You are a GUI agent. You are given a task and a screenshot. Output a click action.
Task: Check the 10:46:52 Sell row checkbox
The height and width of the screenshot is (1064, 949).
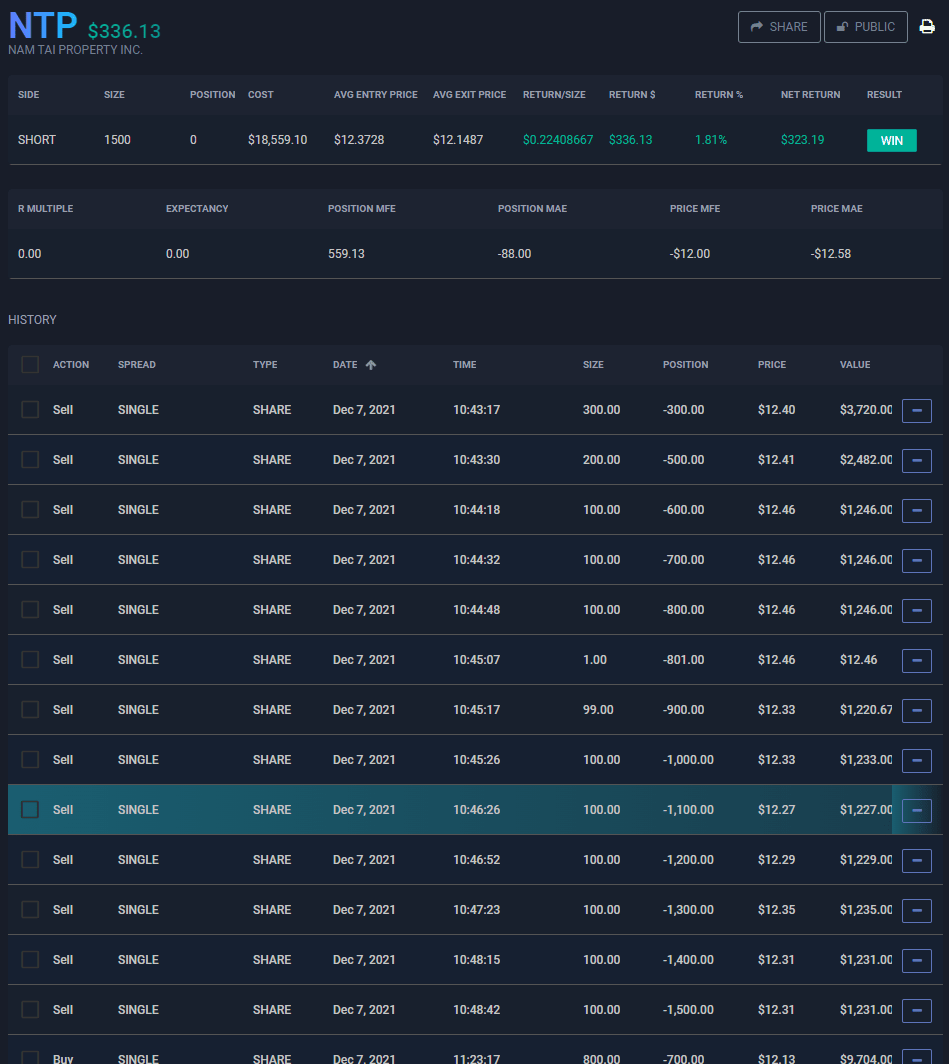coord(30,859)
